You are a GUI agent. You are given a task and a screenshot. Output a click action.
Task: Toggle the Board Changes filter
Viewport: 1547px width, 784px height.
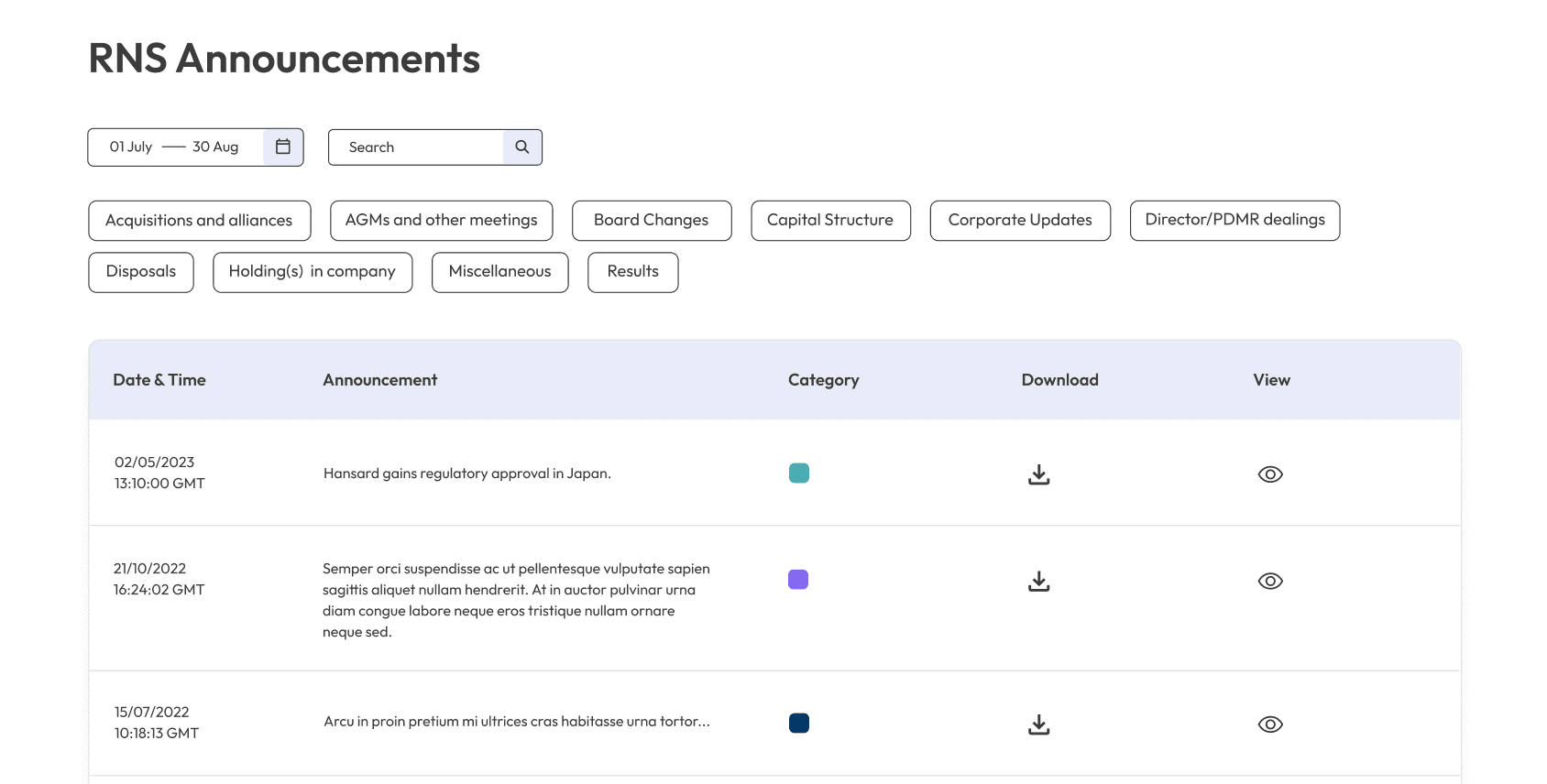[651, 221]
